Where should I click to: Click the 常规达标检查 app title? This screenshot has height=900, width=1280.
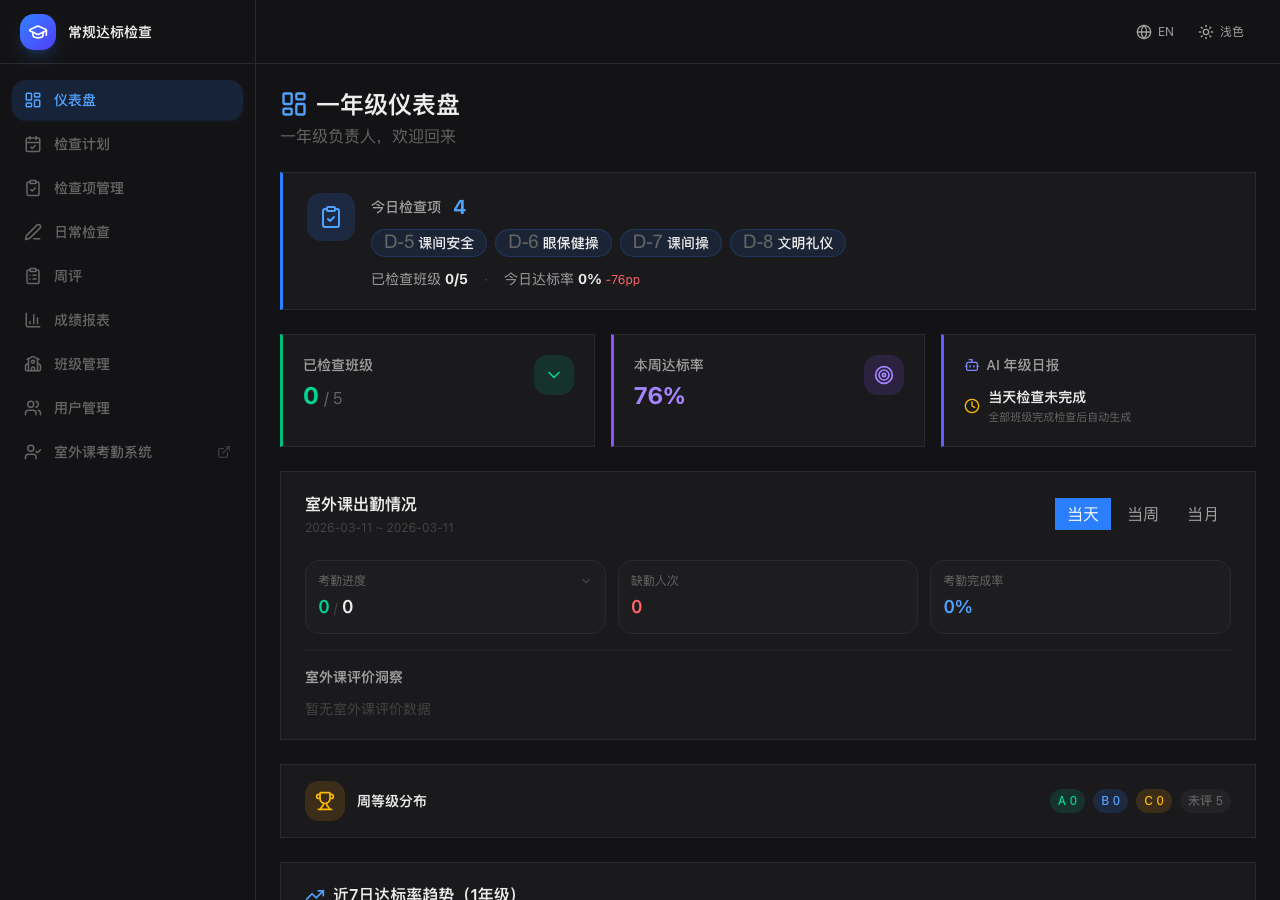(x=110, y=32)
